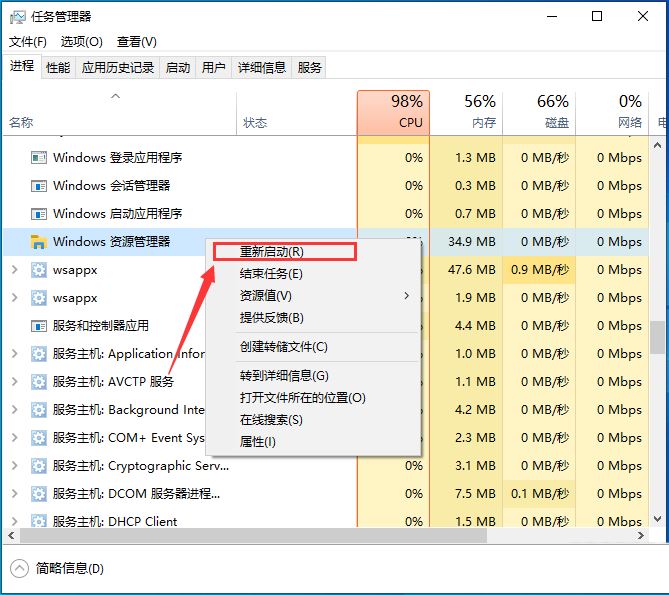The width and height of the screenshot is (669, 595).
Task: Open the 查看(V) menu
Action: pos(137,42)
